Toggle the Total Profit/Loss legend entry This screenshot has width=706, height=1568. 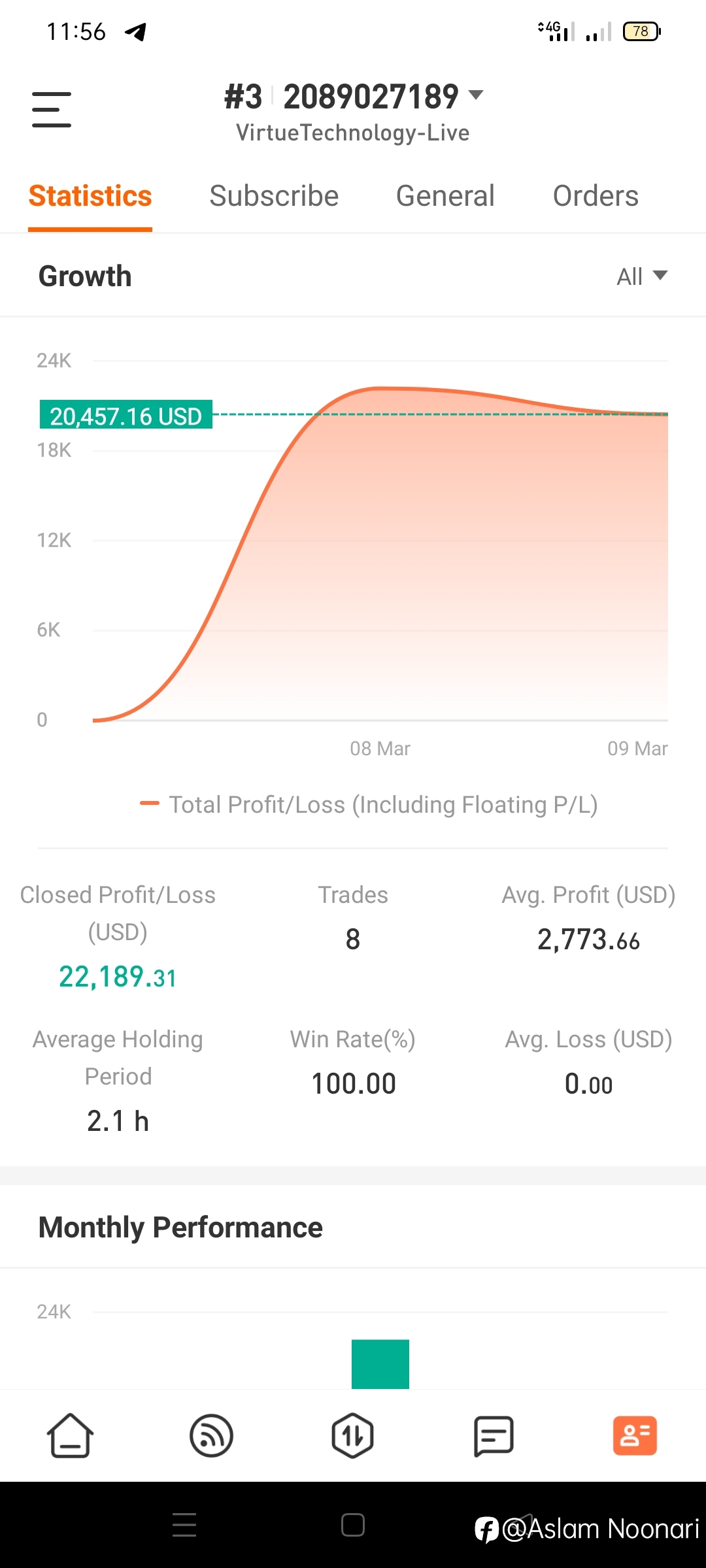(x=369, y=804)
